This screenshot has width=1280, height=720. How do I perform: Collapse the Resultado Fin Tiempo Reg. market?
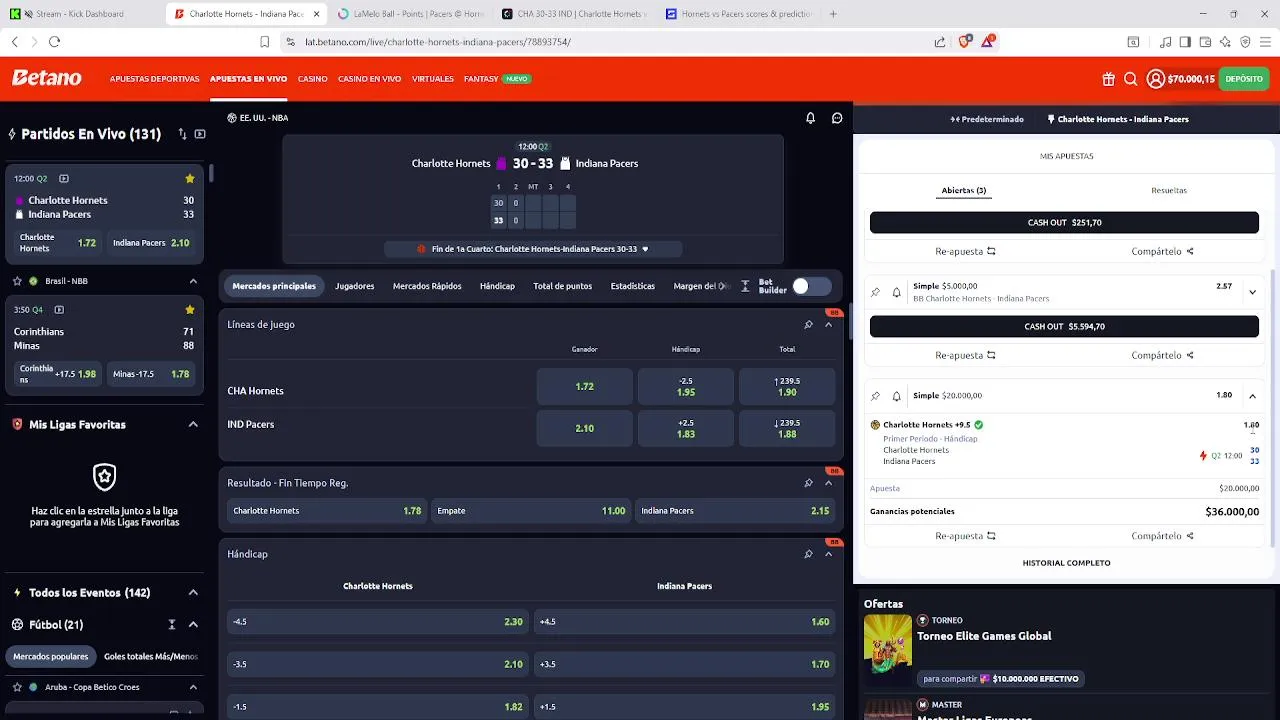(x=828, y=483)
